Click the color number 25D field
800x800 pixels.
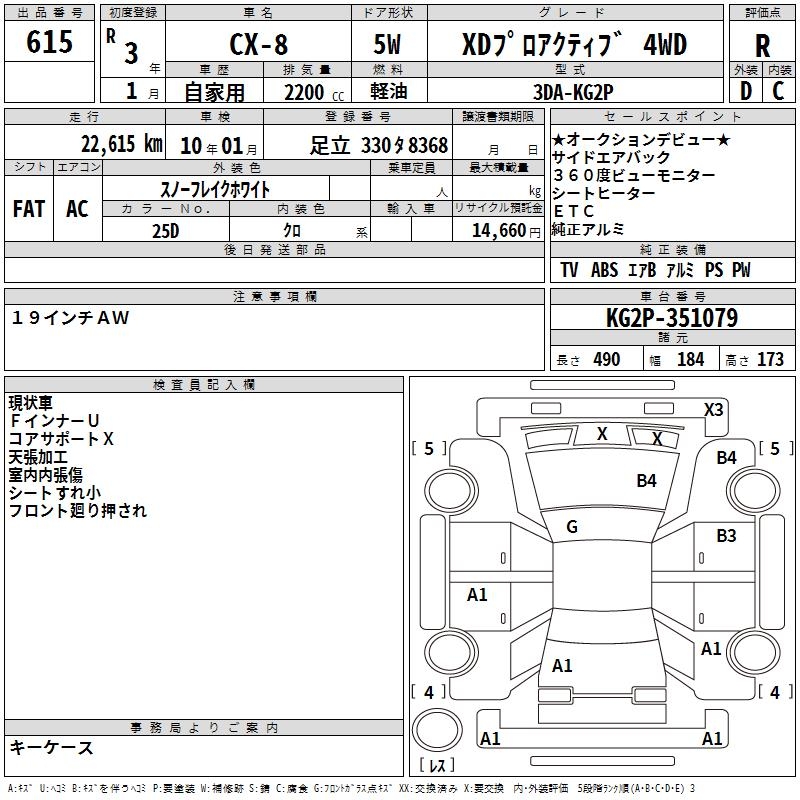coord(166,230)
